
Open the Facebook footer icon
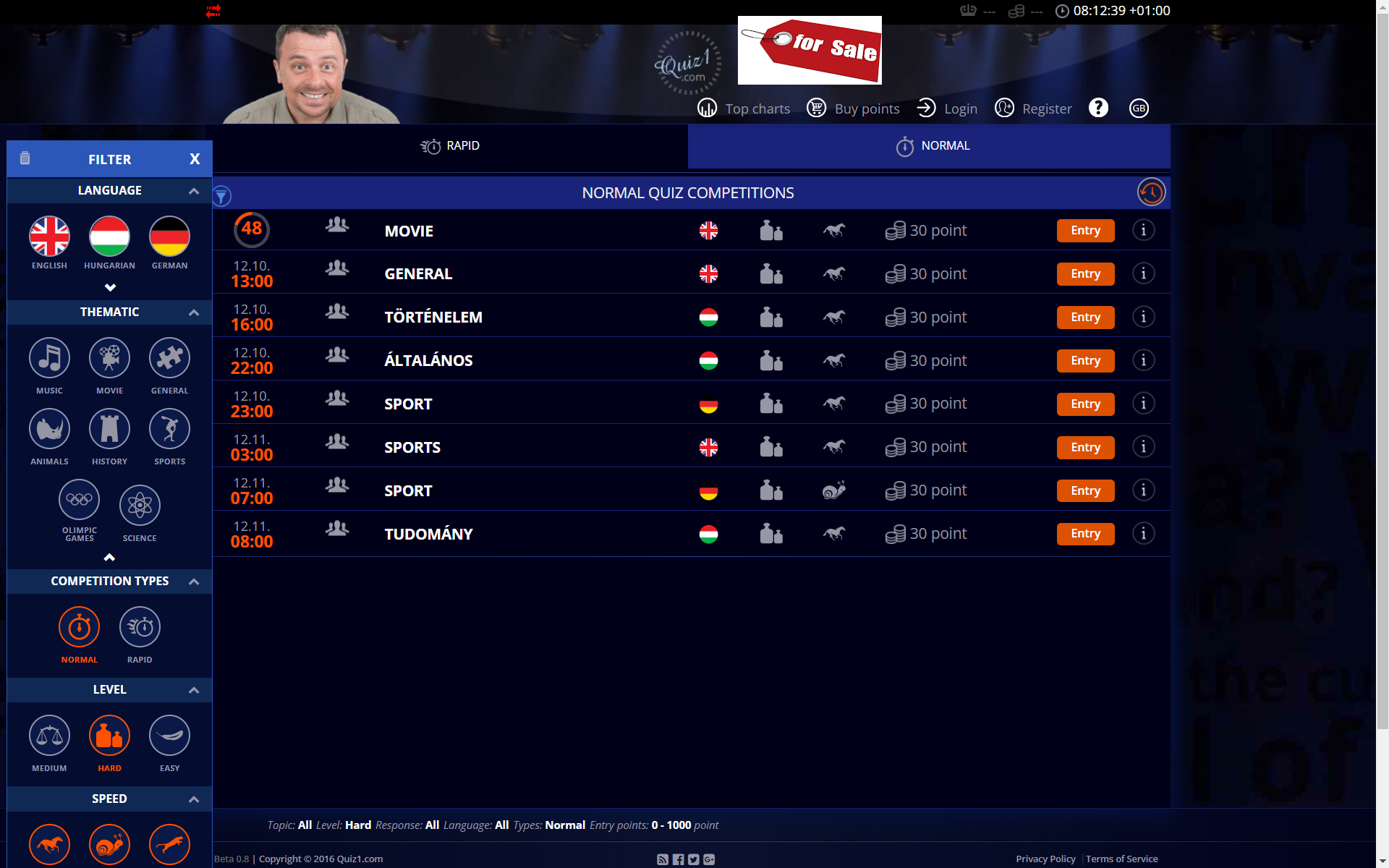tap(678, 859)
